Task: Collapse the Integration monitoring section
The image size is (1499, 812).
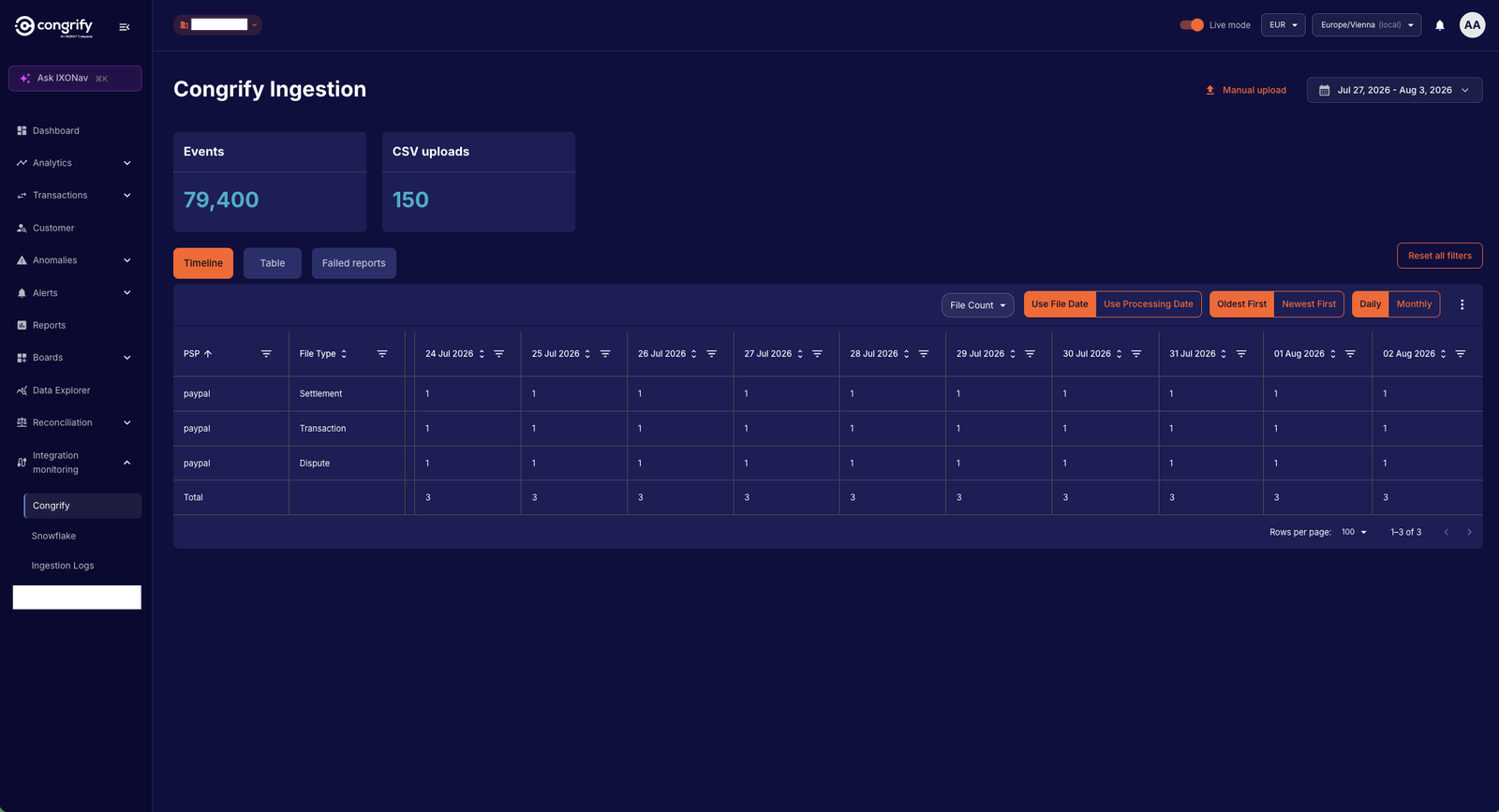Action: coord(75,463)
